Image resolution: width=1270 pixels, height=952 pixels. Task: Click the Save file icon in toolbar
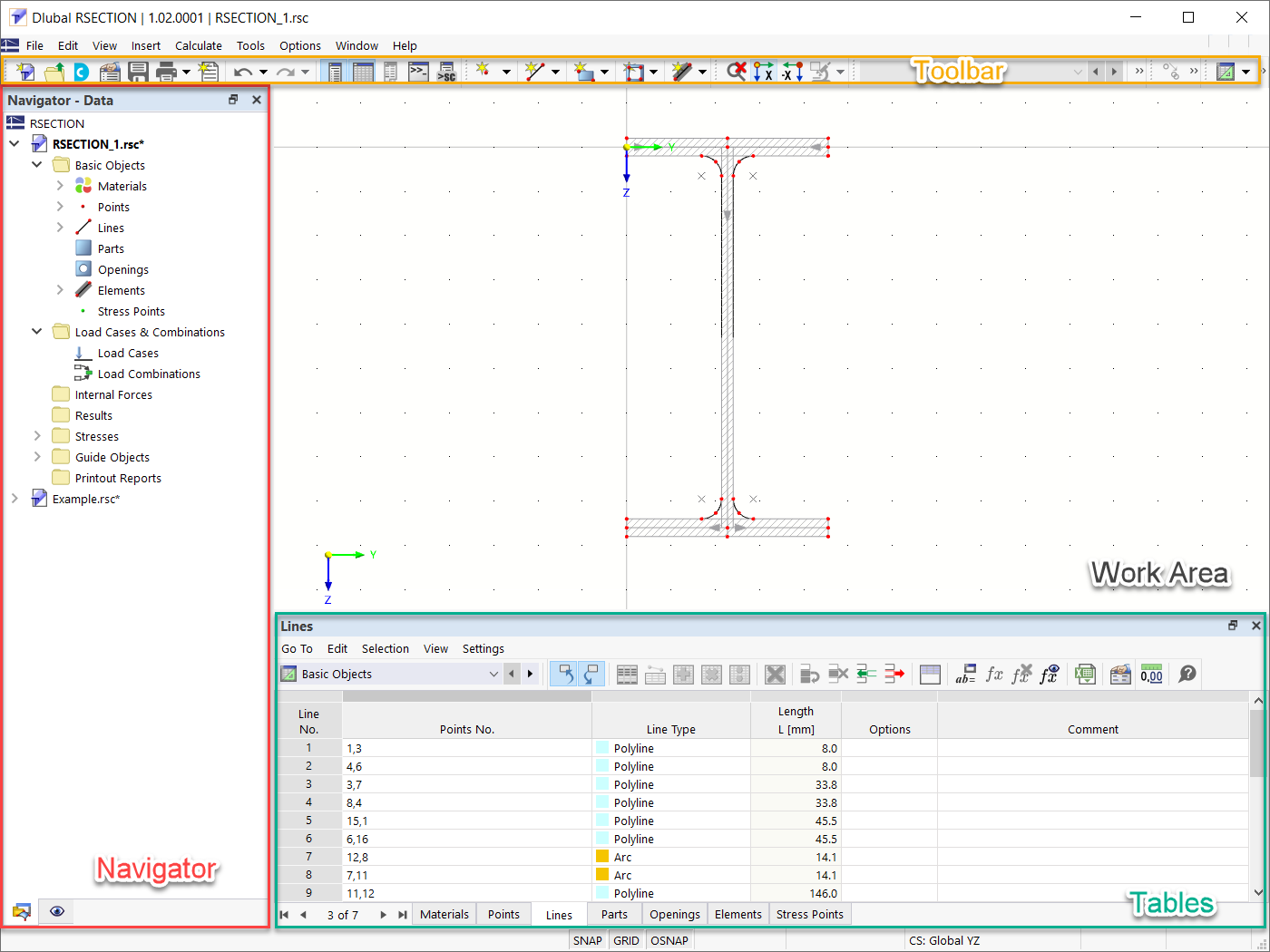pyautogui.click(x=138, y=72)
